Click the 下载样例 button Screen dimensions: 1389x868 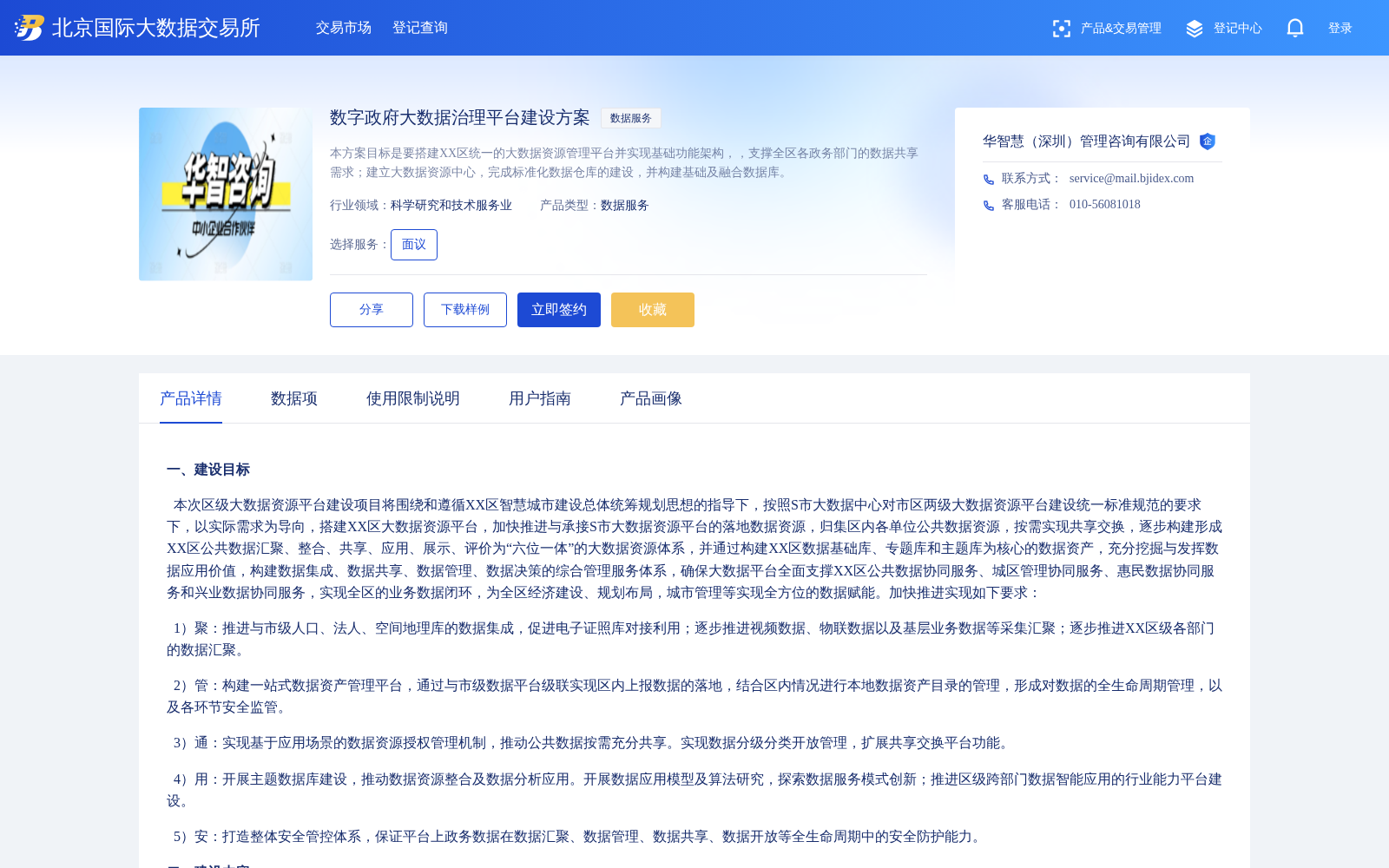tap(465, 310)
